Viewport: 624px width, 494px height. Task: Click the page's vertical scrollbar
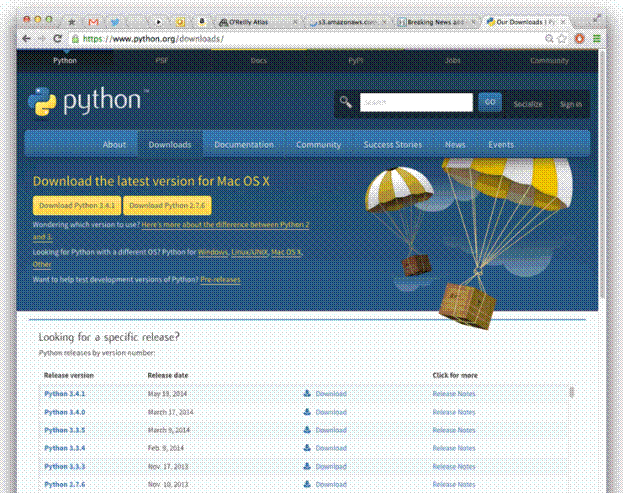click(602, 175)
